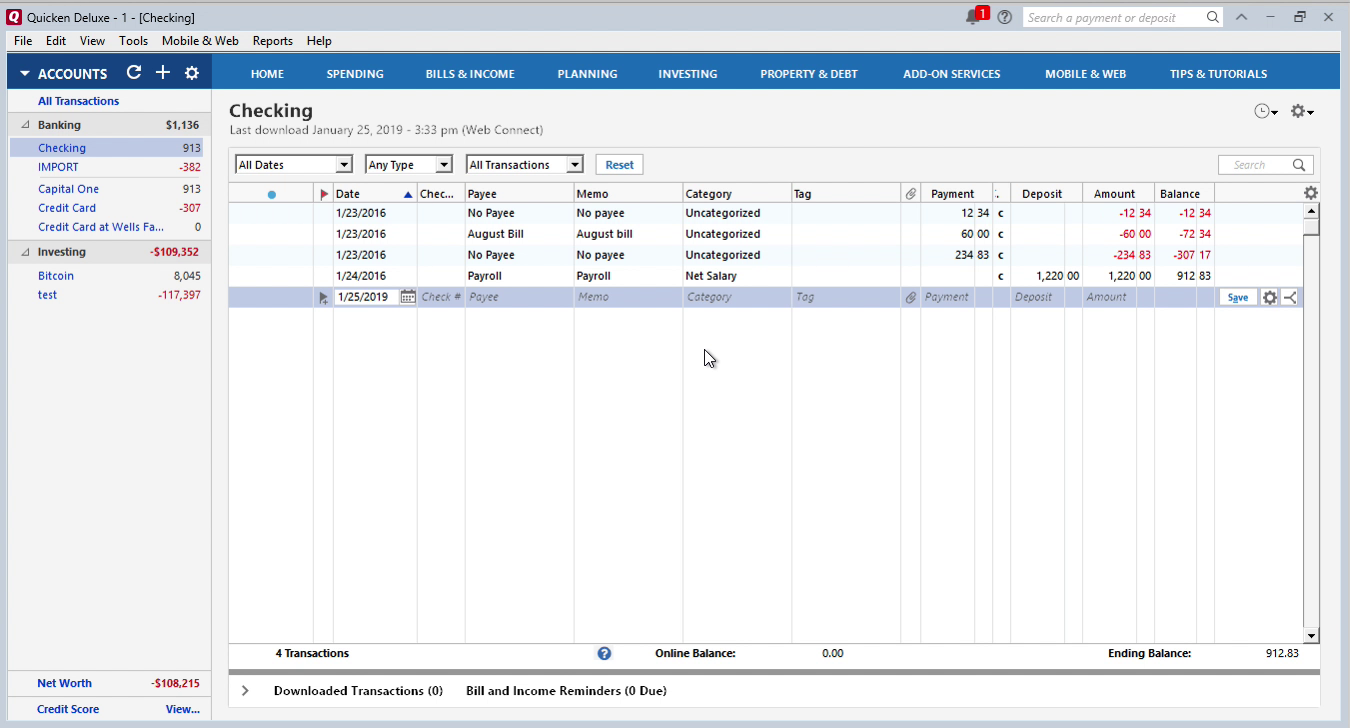Switch to the INVESTING tab
The image size is (1350, 728).
tap(688, 74)
